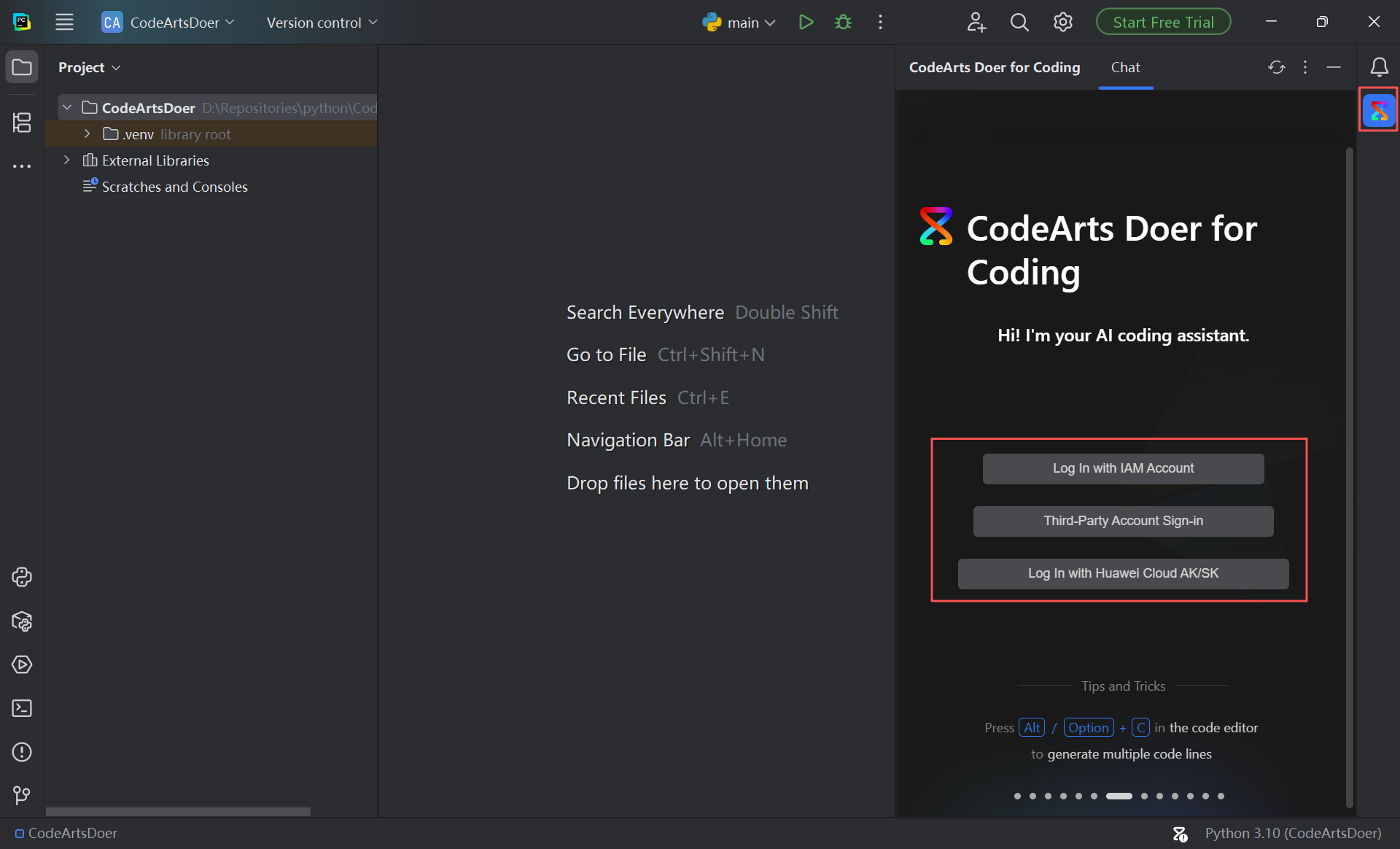Open the Git tool window

pos(22,795)
